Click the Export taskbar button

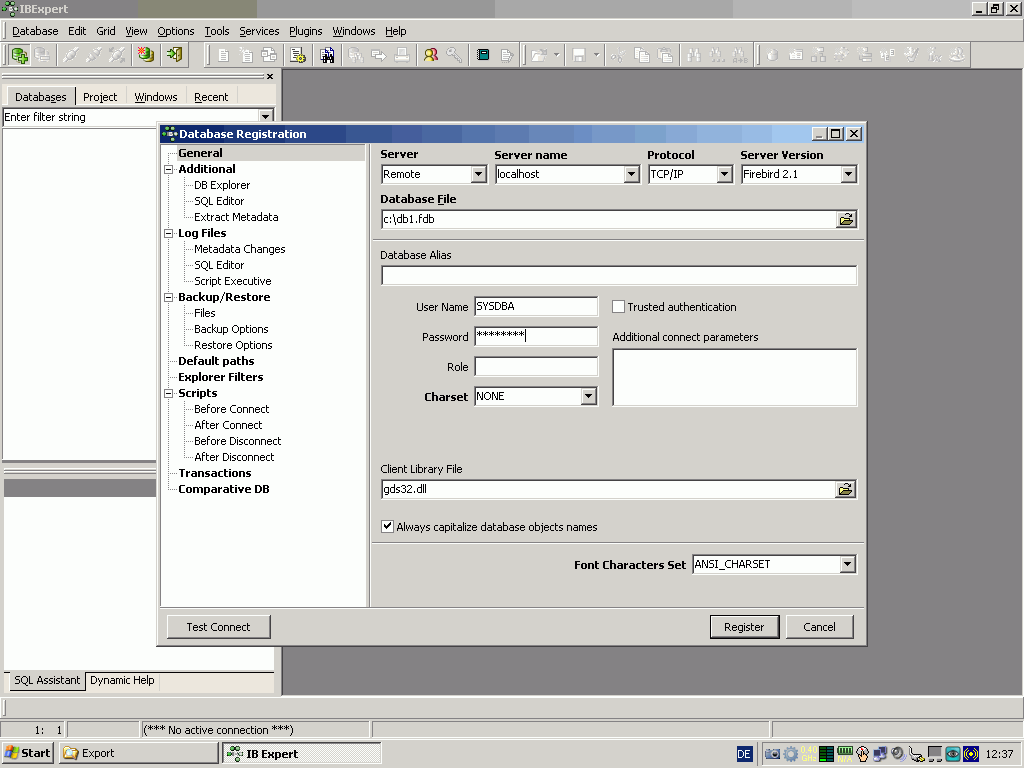138,754
